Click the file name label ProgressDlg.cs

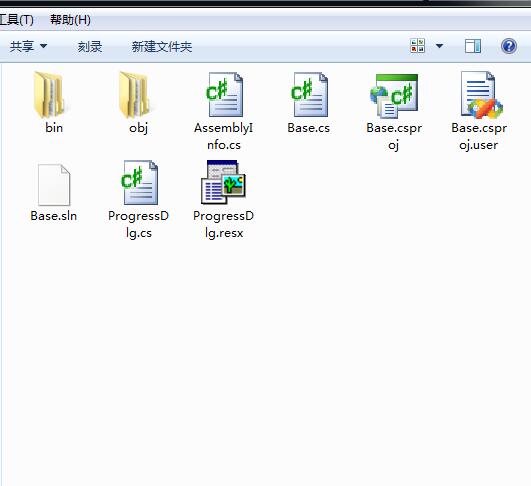click(x=139, y=224)
